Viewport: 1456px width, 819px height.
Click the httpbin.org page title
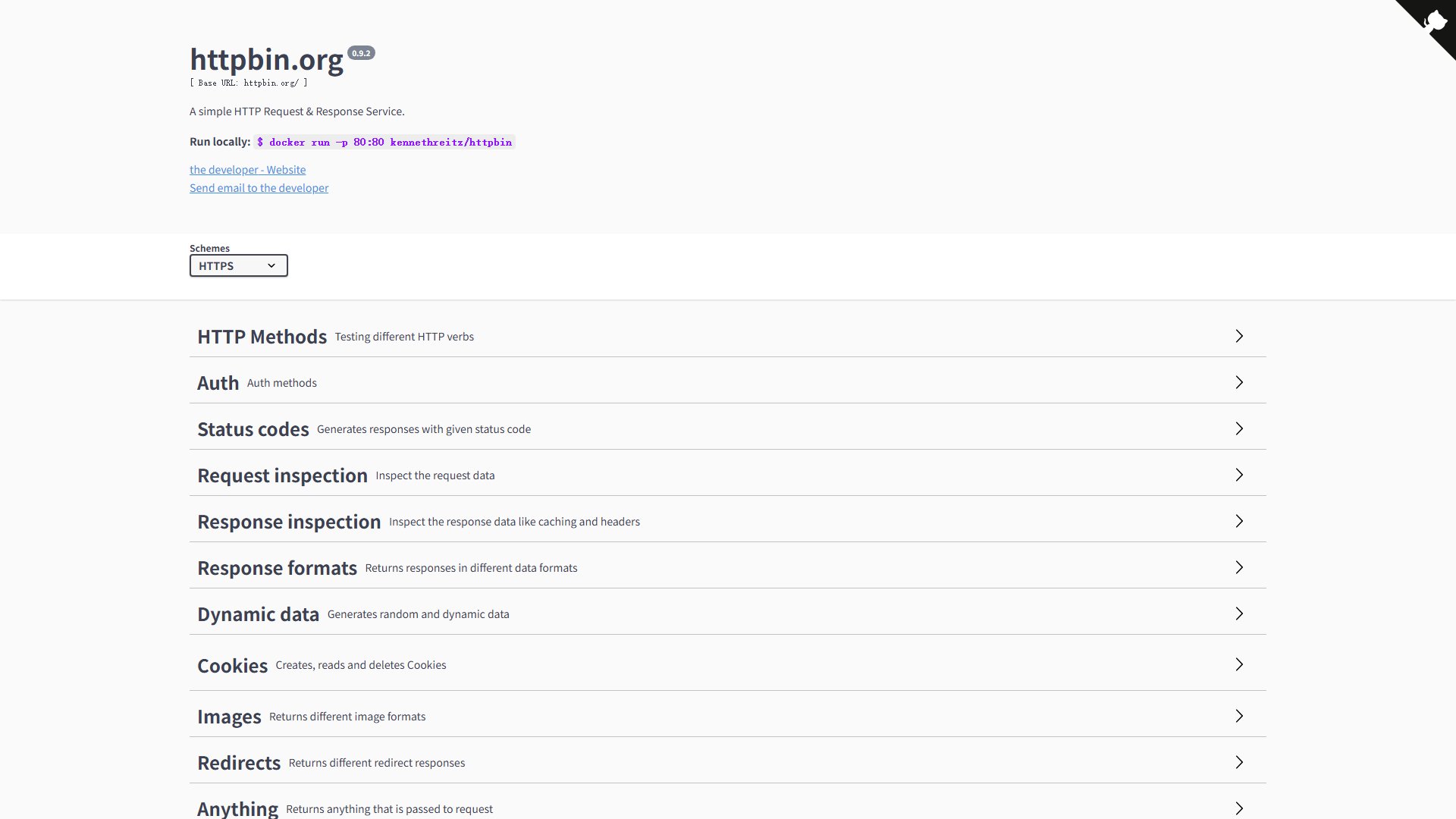click(266, 59)
